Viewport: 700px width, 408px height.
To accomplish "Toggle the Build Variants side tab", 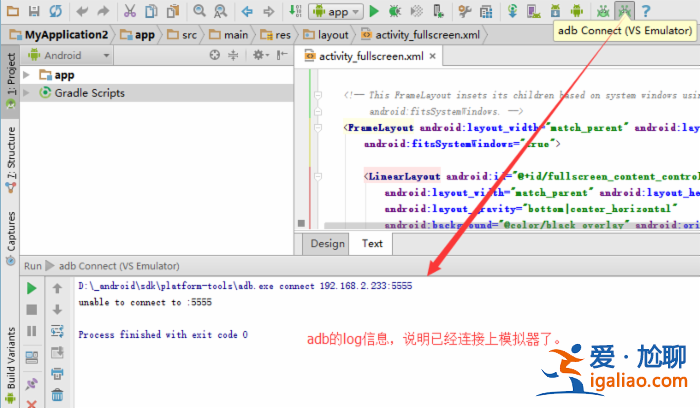I will [11, 364].
